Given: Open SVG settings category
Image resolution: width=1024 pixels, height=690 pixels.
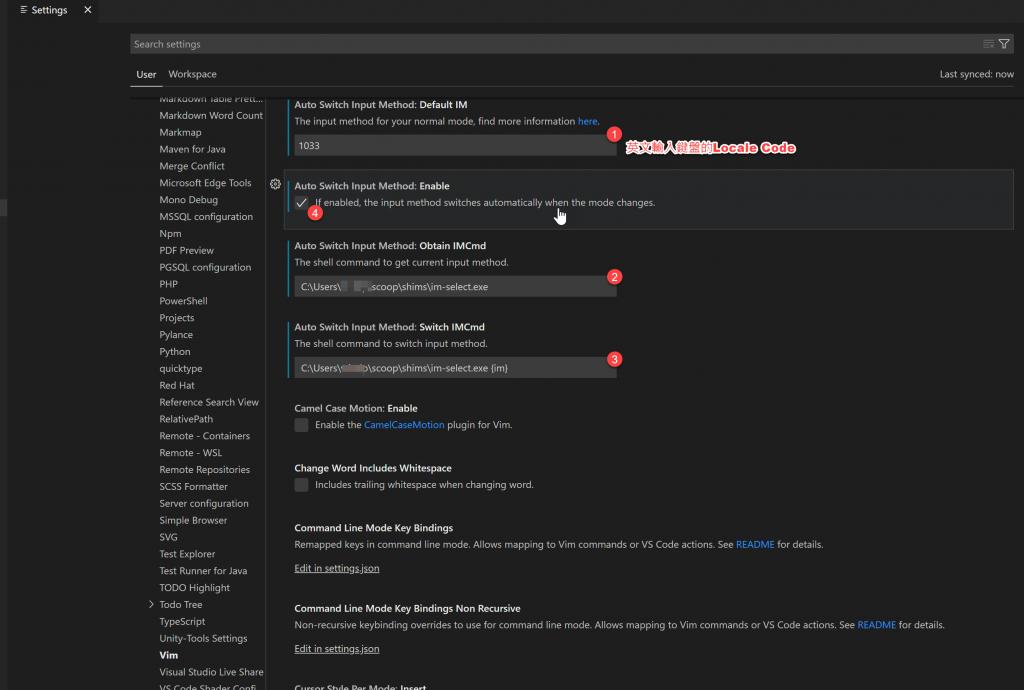Looking at the screenshot, I should 168,537.
